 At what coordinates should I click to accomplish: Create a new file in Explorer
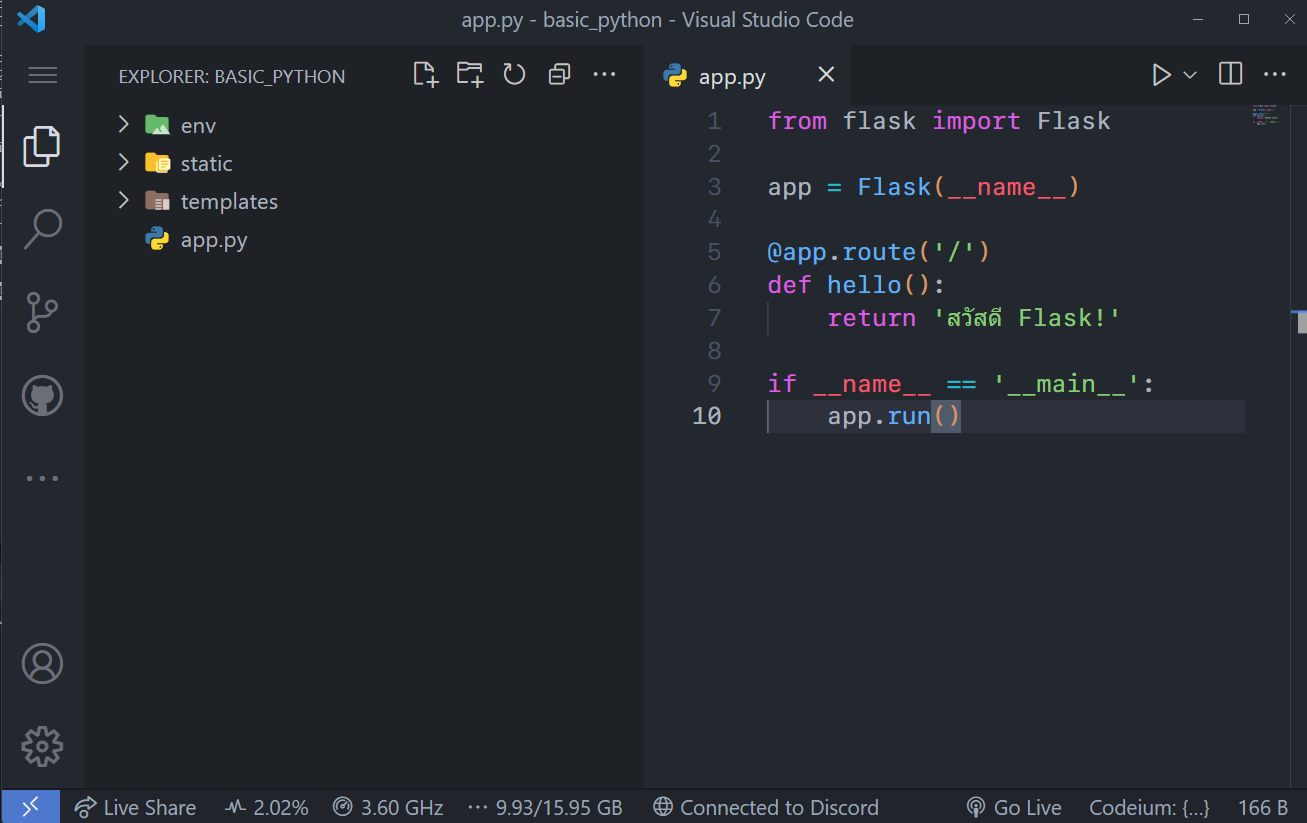pyautogui.click(x=426, y=75)
